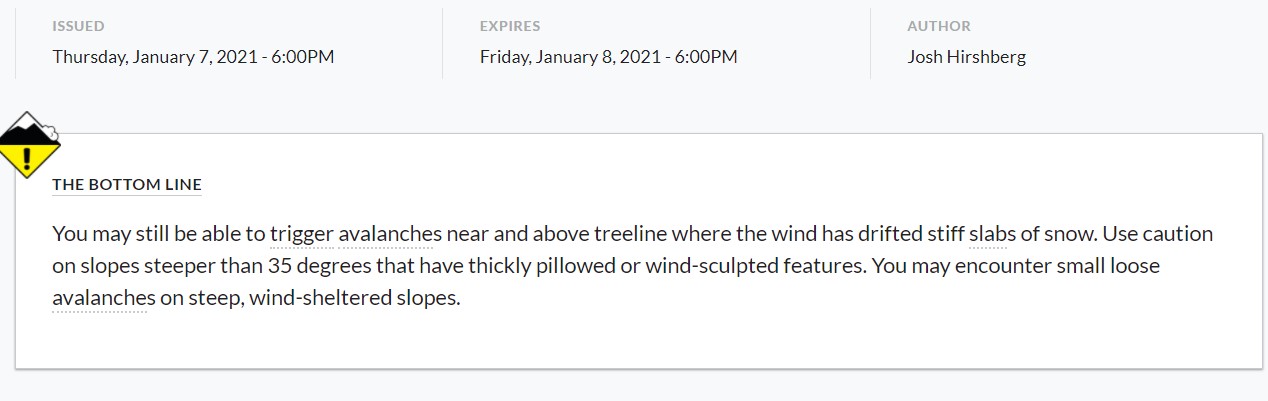Screen dimensions: 1268x401
Task: Click author name Josh Hirshberg
Action: coord(966,57)
